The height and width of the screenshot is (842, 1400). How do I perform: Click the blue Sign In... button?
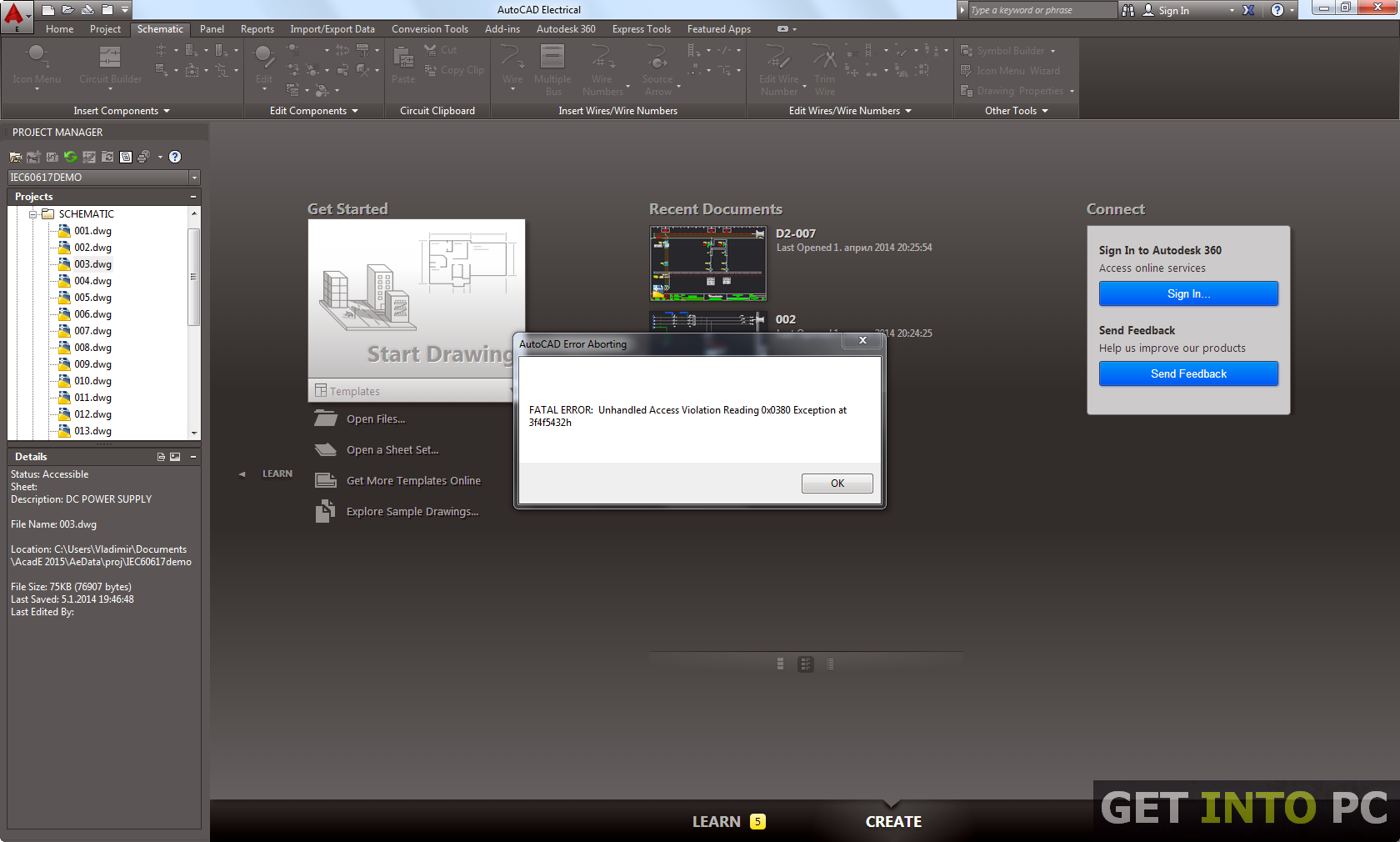coord(1188,293)
